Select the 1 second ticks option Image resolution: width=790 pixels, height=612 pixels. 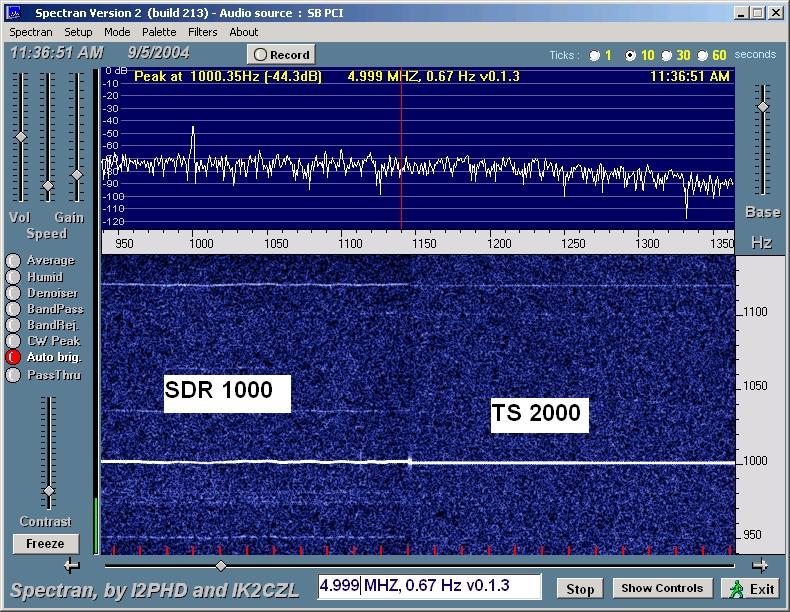(x=595, y=56)
